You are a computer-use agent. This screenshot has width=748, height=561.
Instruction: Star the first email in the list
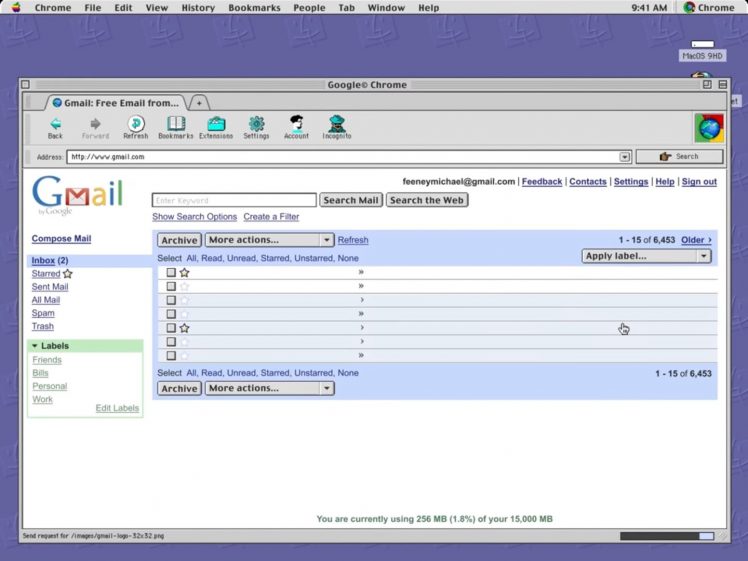pyautogui.click(x=184, y=272)
